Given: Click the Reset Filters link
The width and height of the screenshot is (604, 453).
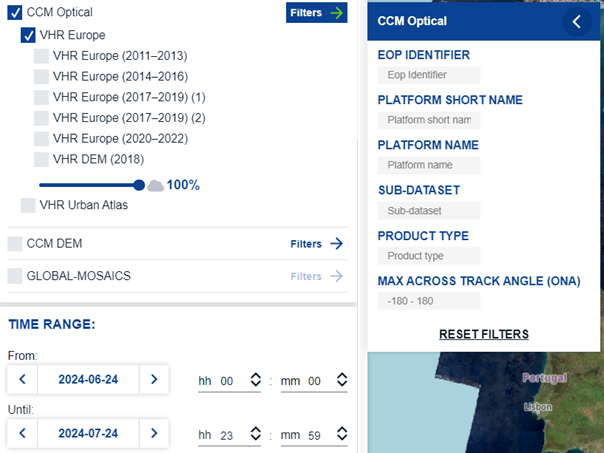Looking at the screenshot, I should 483,334.
